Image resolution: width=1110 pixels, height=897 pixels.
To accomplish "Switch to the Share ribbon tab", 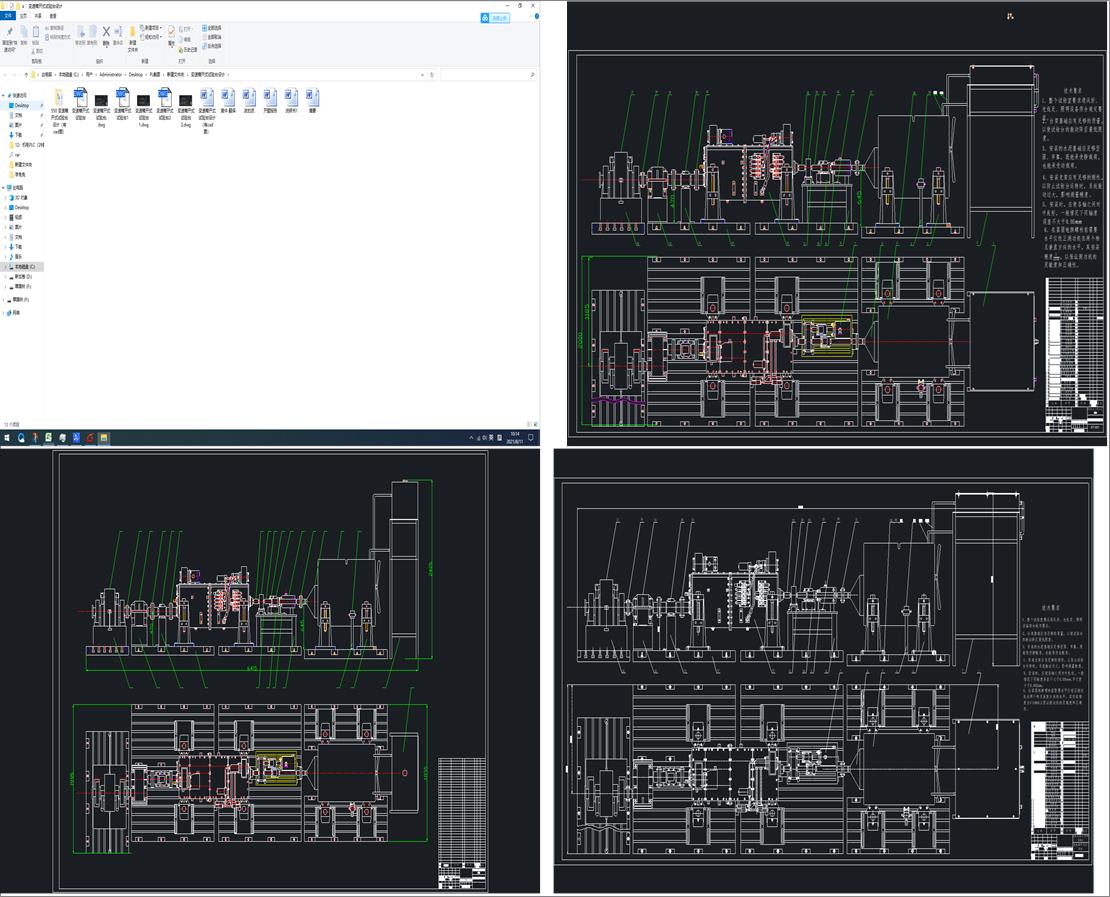I will pos(38,16).
